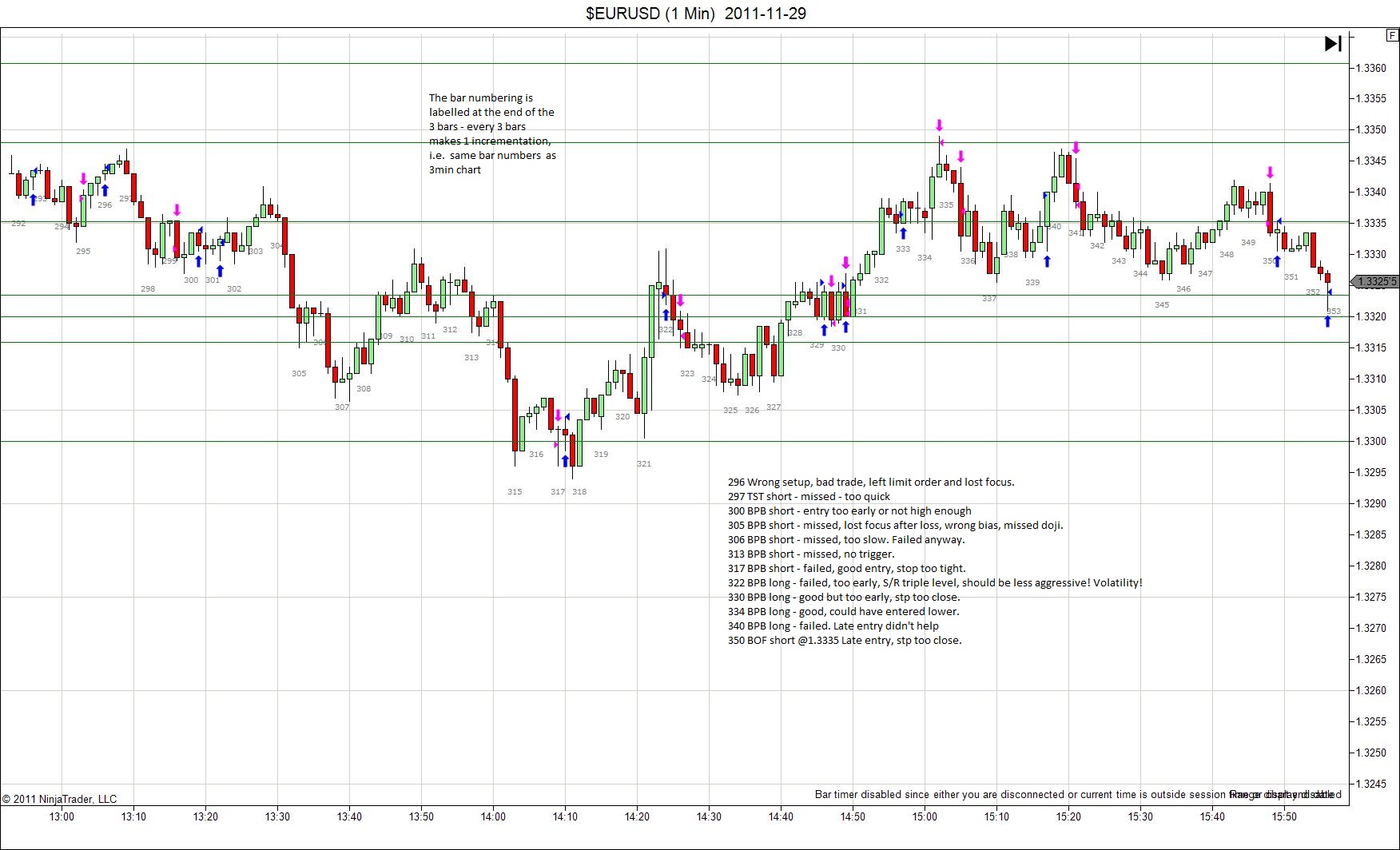Click the 14:50 time axis label

[x=853, y=816]
